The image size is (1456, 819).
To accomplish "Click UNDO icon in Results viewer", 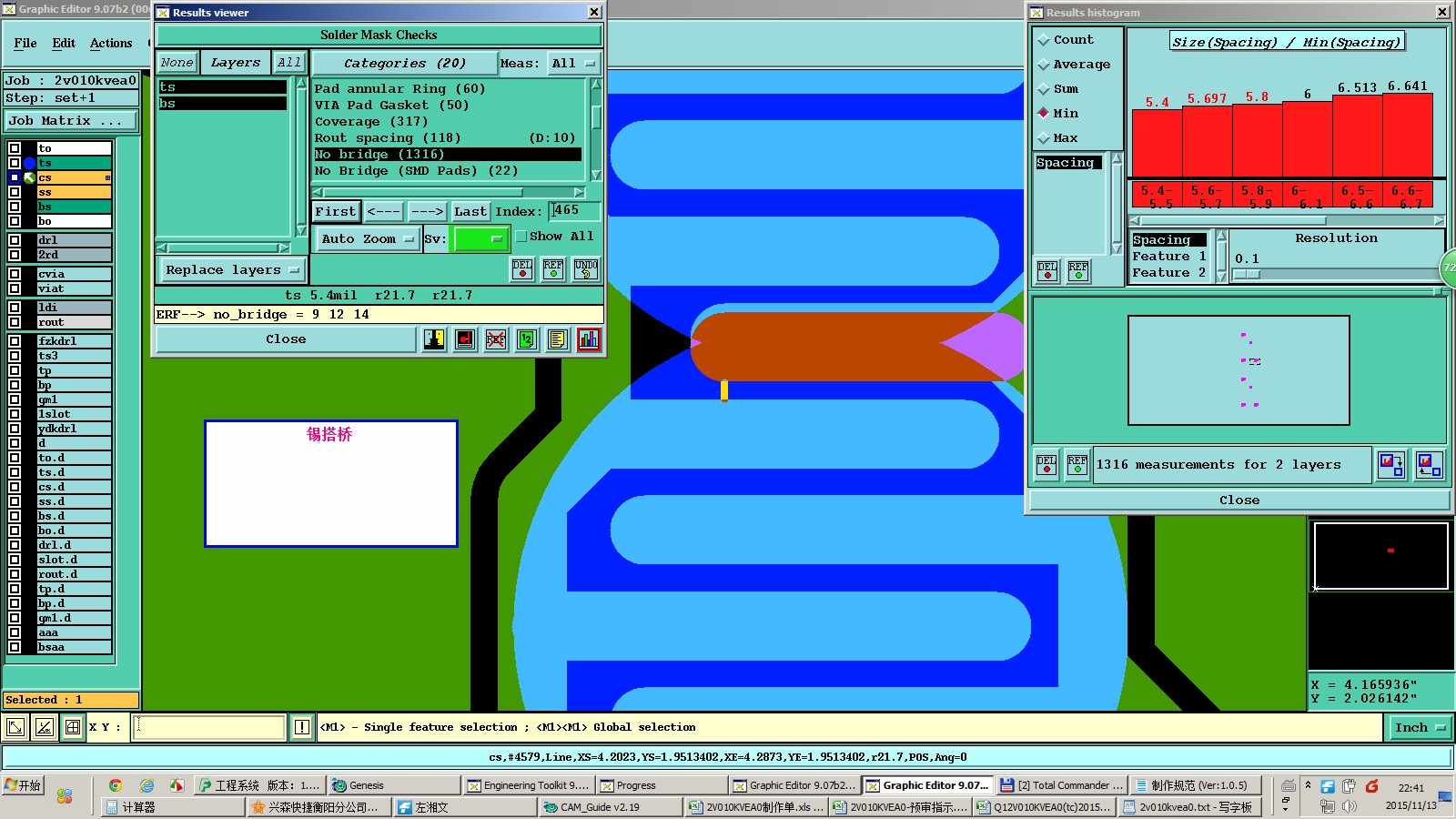I will (x=586, y=268).
